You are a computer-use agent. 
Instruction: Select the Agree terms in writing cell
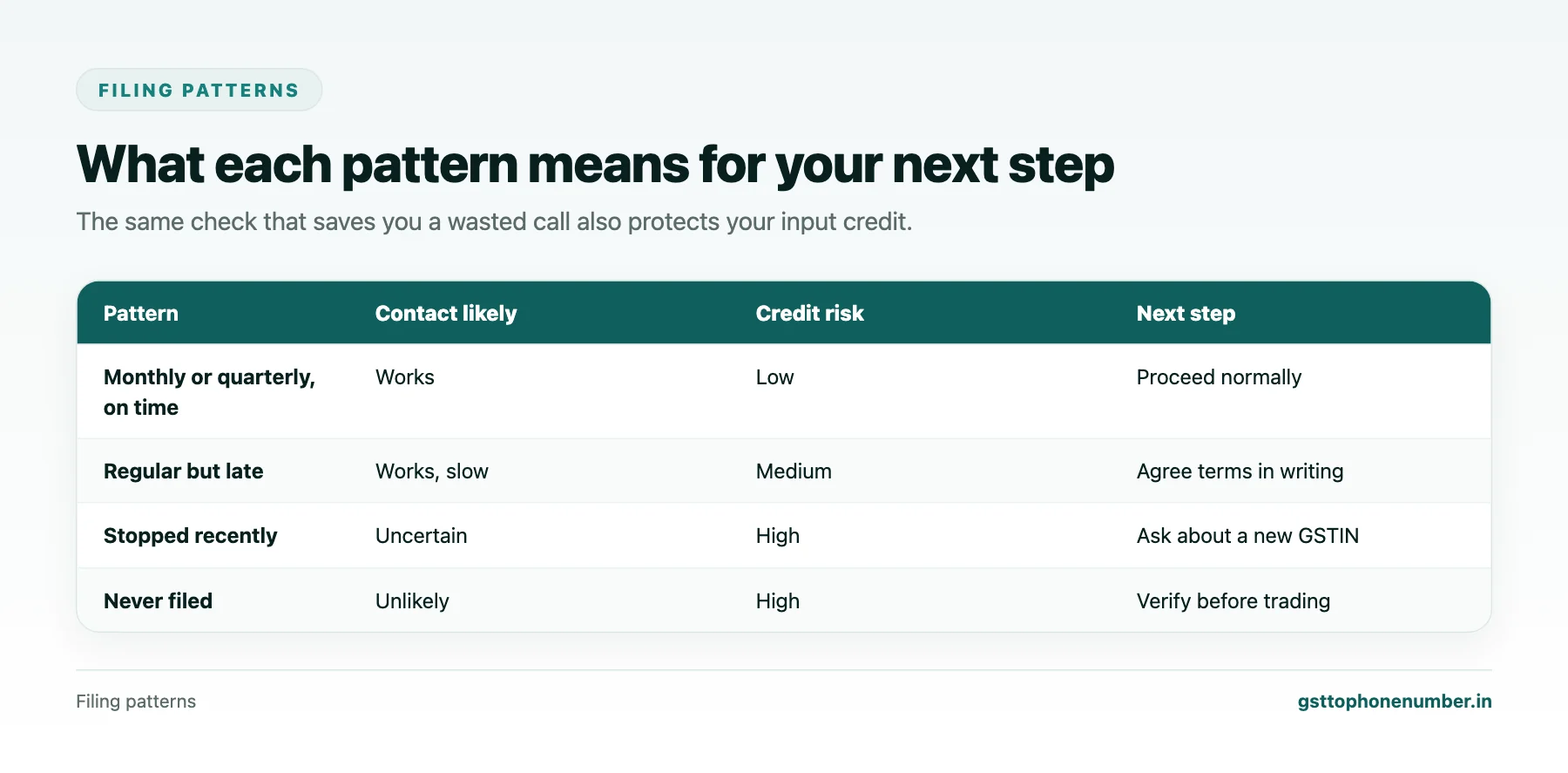click(x=1240, y=471)
